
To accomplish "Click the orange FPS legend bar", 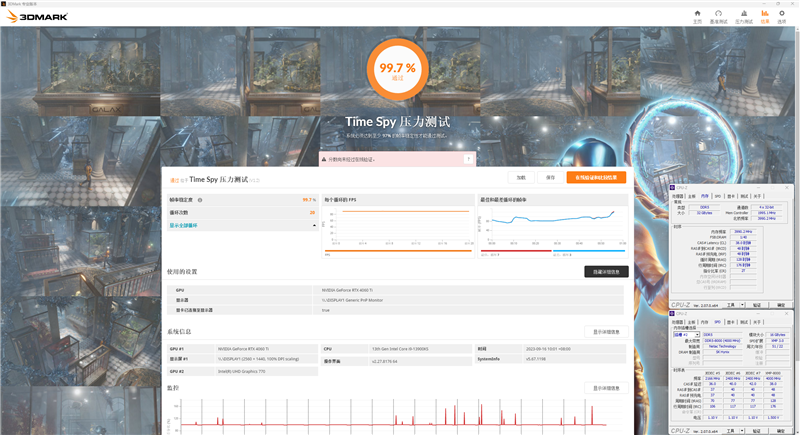I will [x=398, y=250].
